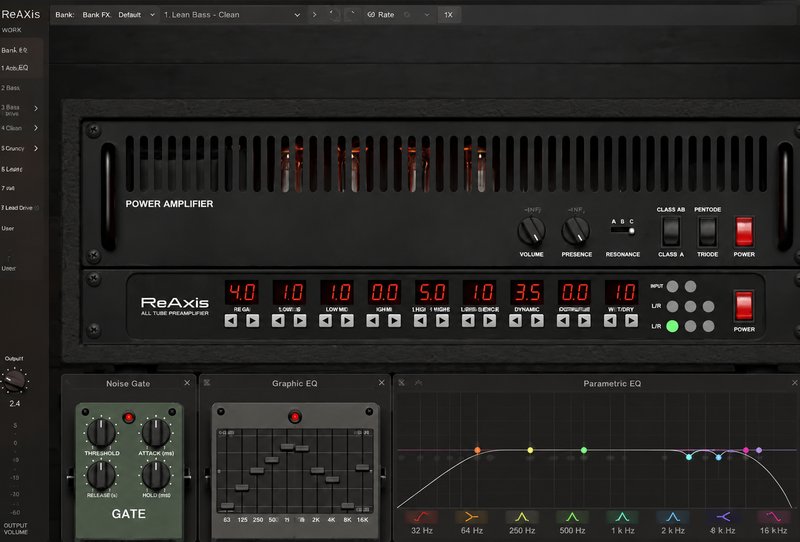This screenshot has width=800, height=542.
Task: Flip the CLASS AB / CLASS A switch
Action: click(671, 232)
